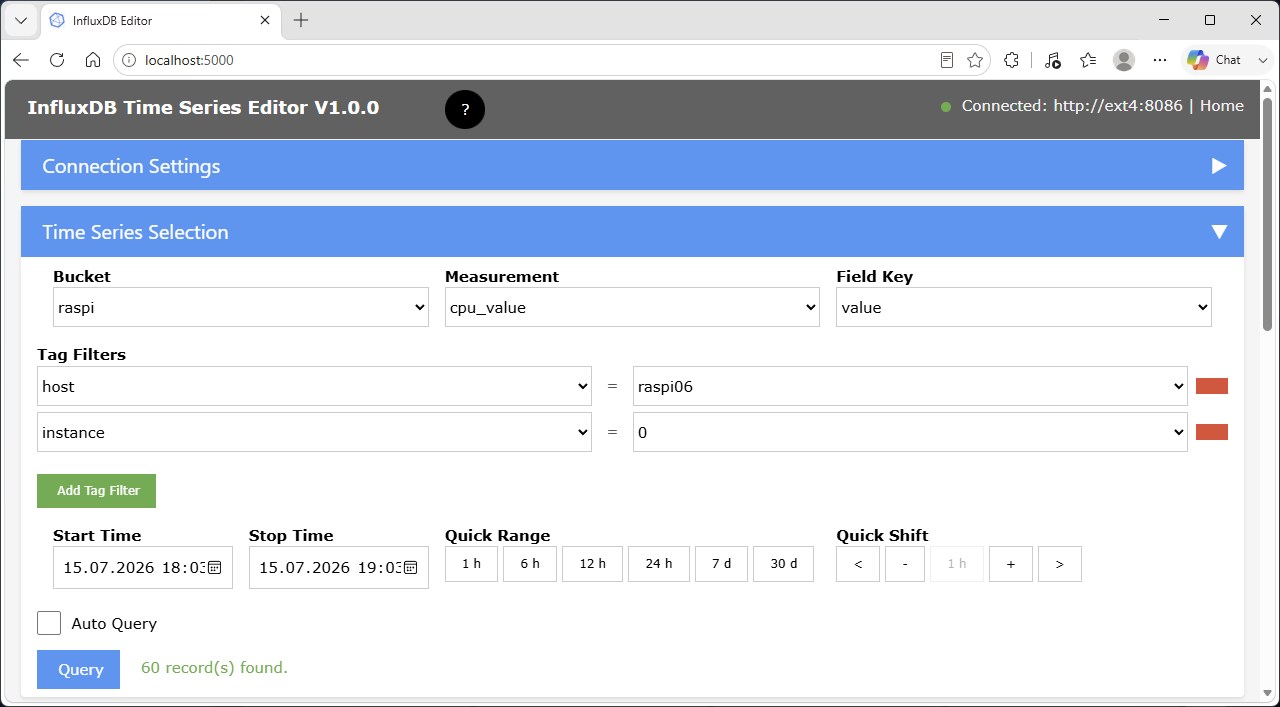The image size is (1280, 707).
Task: Remove the host tag filter red button
Action: click(1212, 386)
